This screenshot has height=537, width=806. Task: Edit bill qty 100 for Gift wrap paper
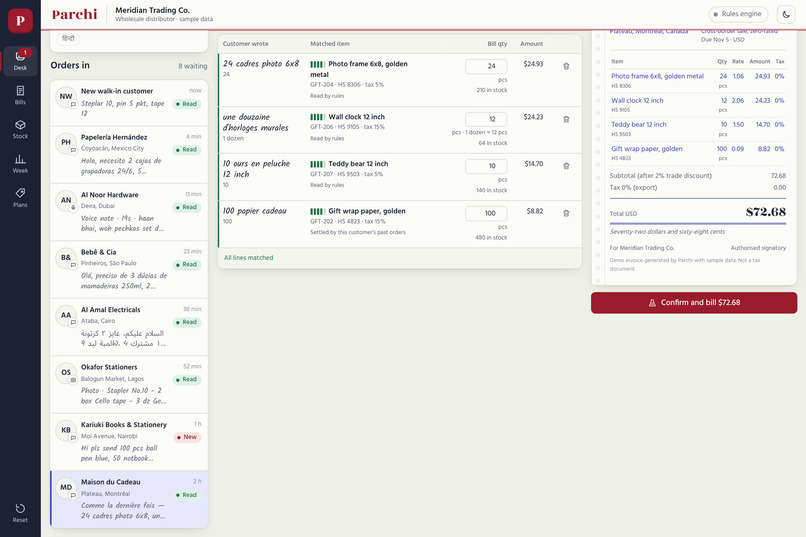pos(486,213)
